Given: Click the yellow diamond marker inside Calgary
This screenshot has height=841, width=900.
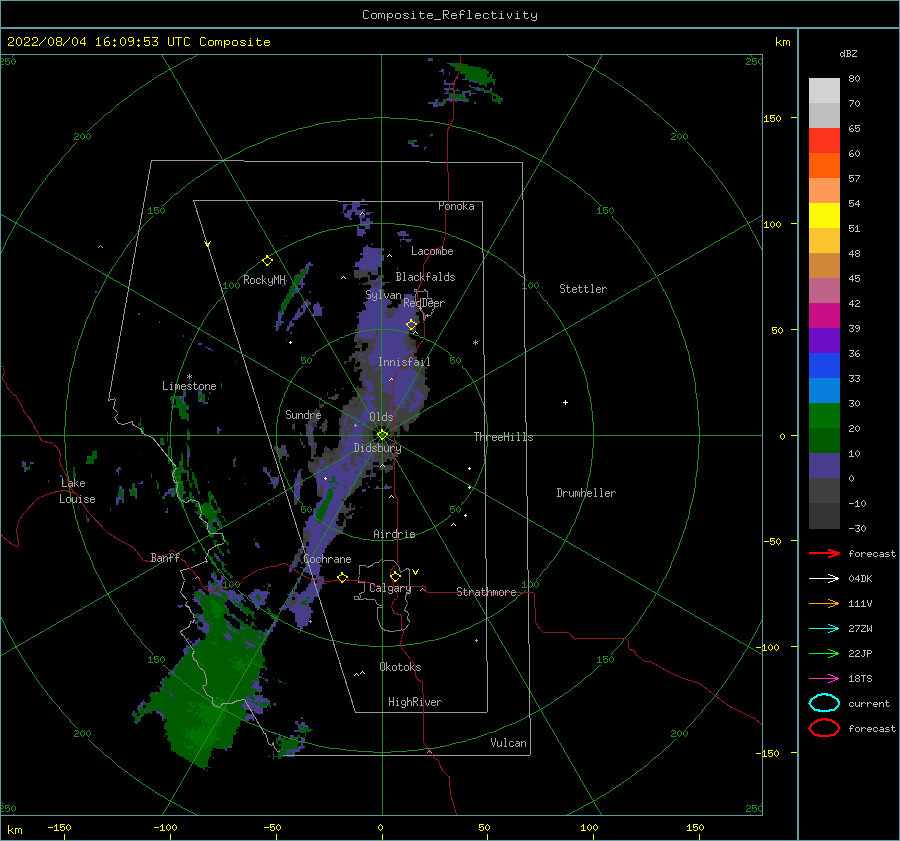Looking at the screenshot, I should 395,576.
